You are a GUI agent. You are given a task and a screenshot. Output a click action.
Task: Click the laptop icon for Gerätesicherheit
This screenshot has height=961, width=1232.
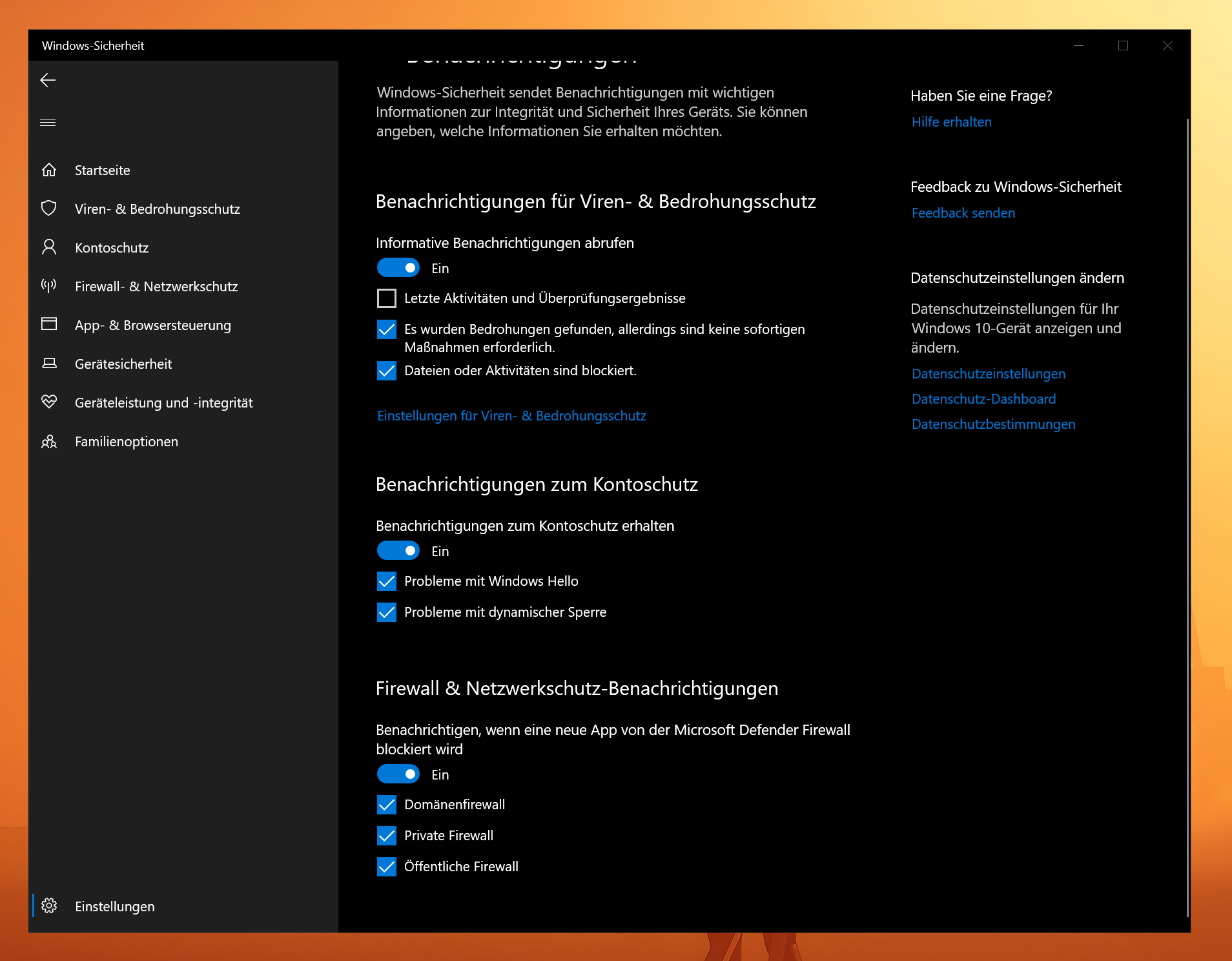(49, 363)
